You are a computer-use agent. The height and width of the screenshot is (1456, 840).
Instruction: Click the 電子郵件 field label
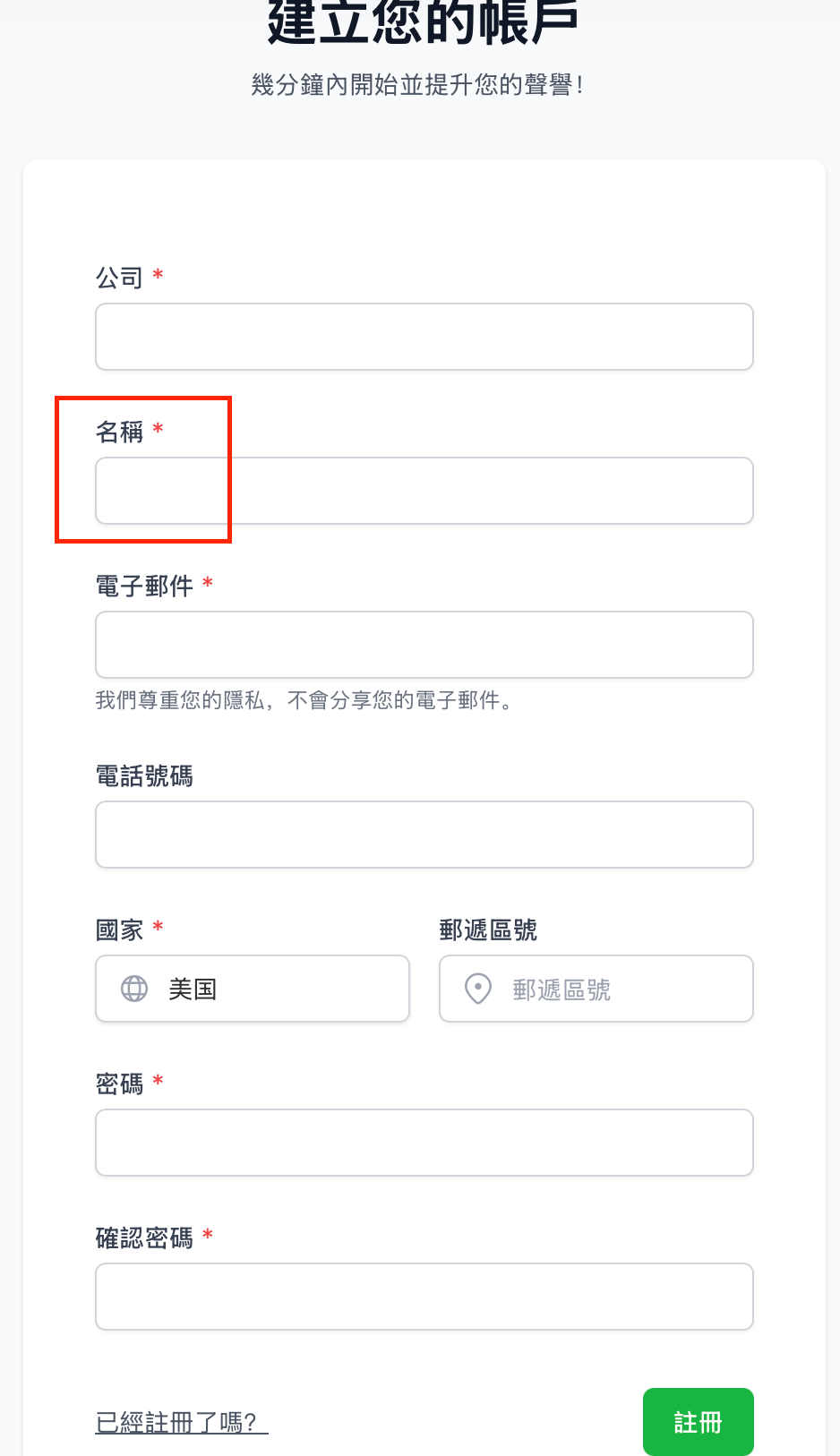point(144,586)
